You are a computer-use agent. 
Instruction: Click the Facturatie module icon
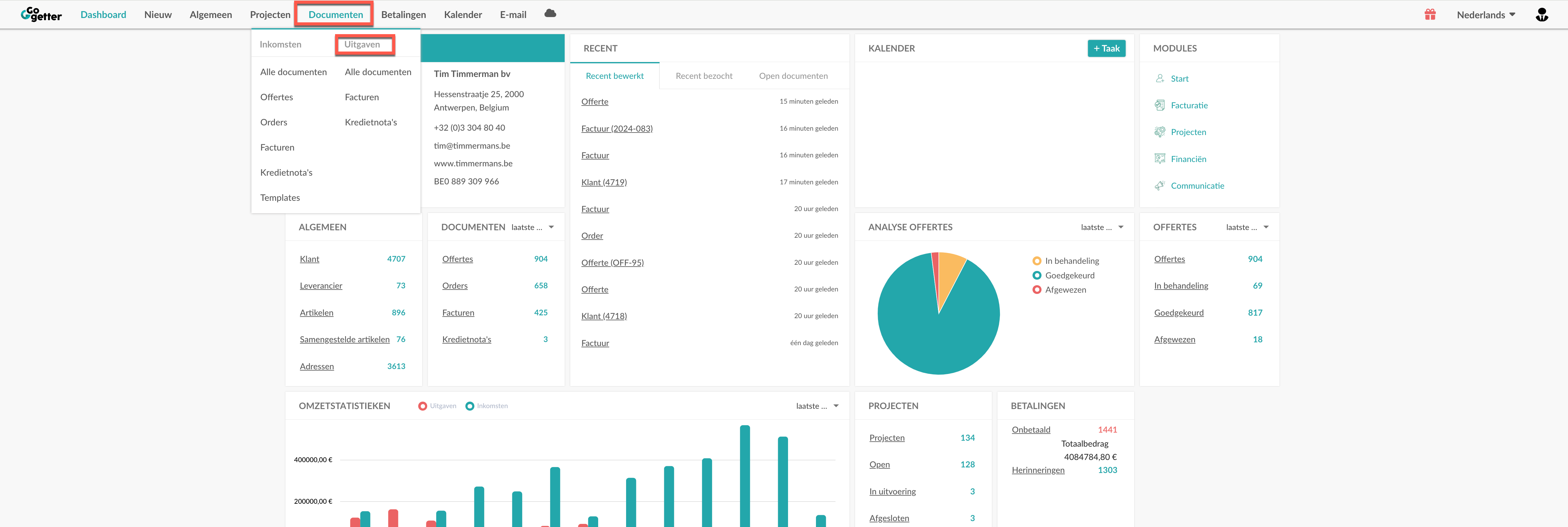pos(1160,106)
